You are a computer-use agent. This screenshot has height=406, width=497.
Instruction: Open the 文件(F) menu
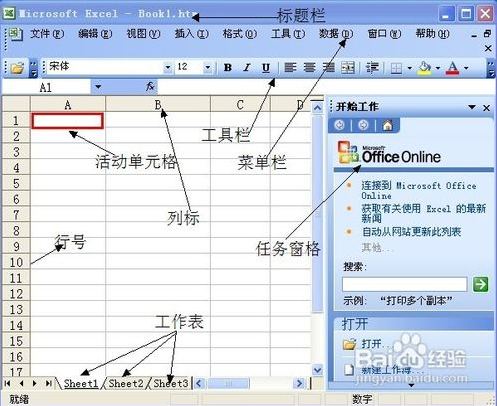pyautogui.click(x=47, y=34)
